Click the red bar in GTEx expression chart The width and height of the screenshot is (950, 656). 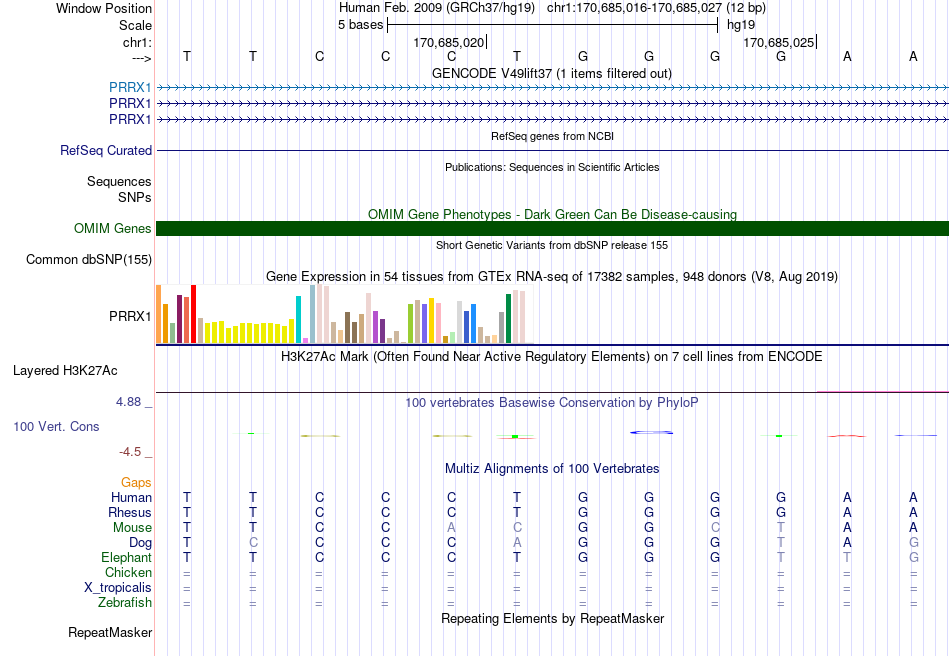tap(193, 314)
